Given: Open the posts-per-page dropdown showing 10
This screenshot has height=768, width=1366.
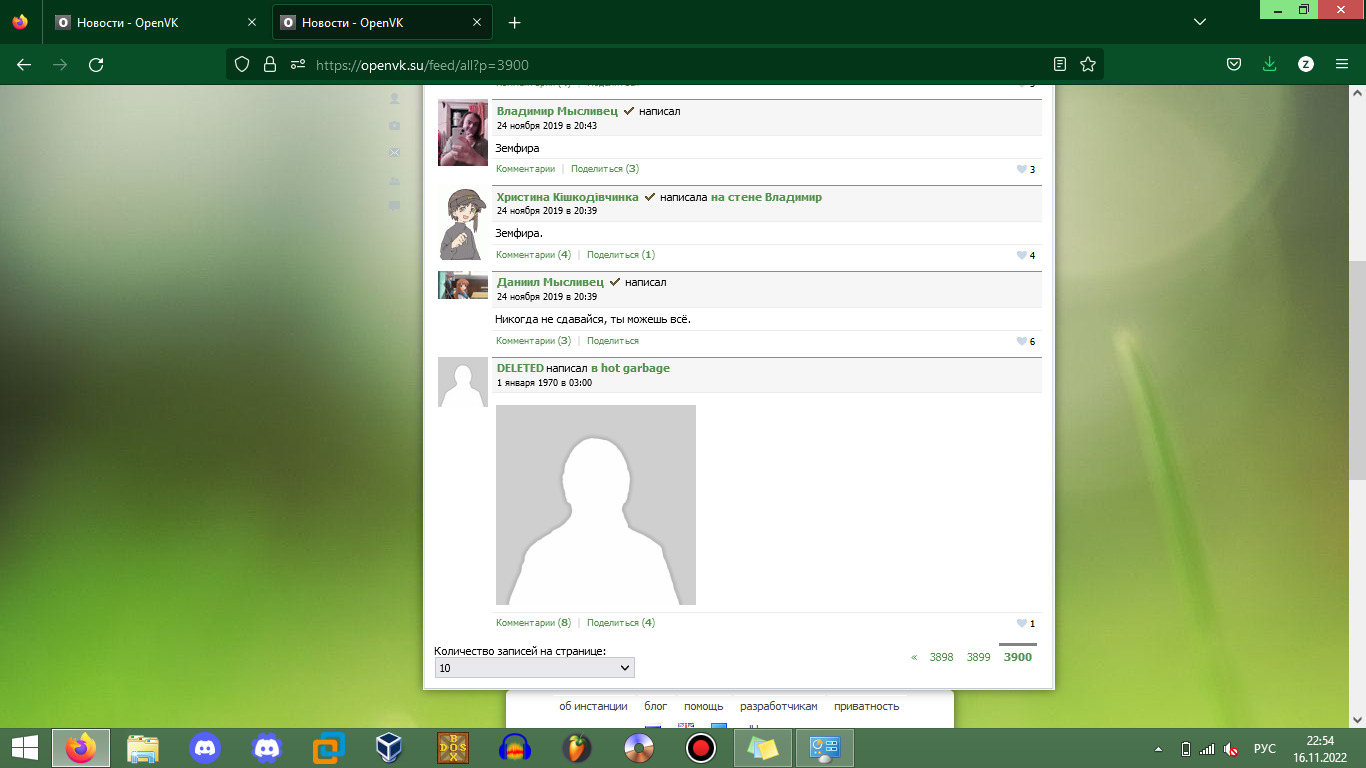Looking at the screenshot, I should click(x=534, y=667).
